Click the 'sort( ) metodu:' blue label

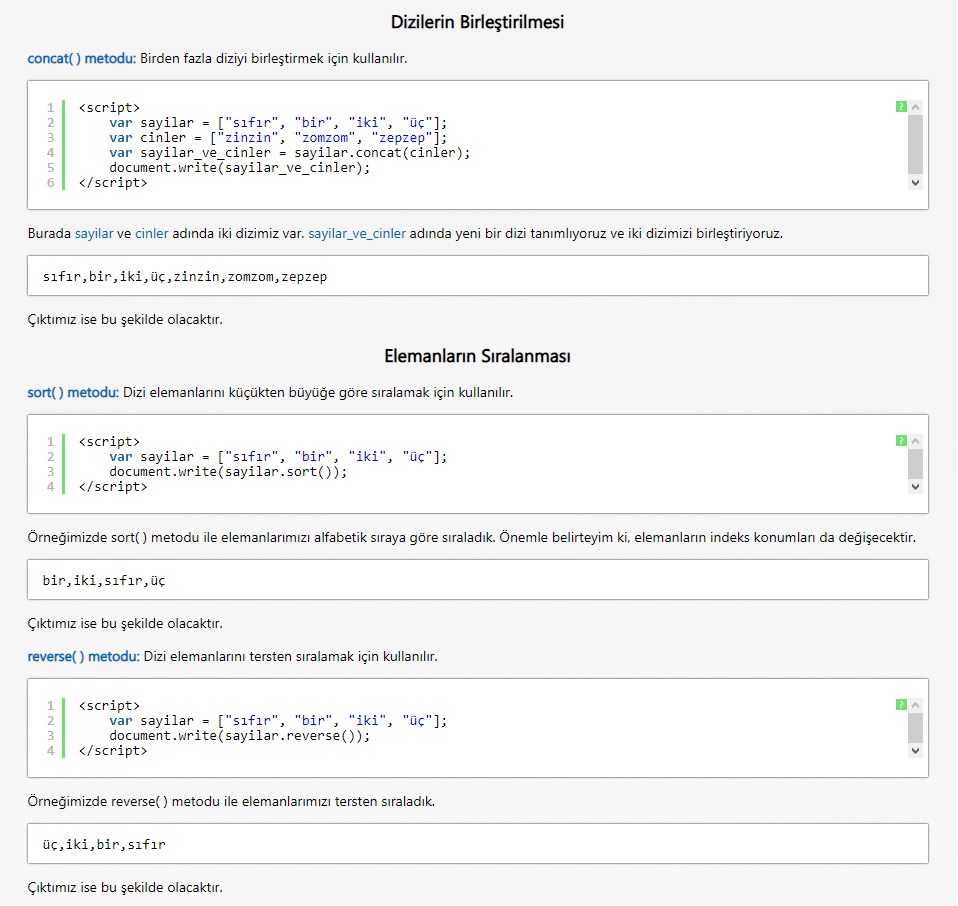point(73,393)
